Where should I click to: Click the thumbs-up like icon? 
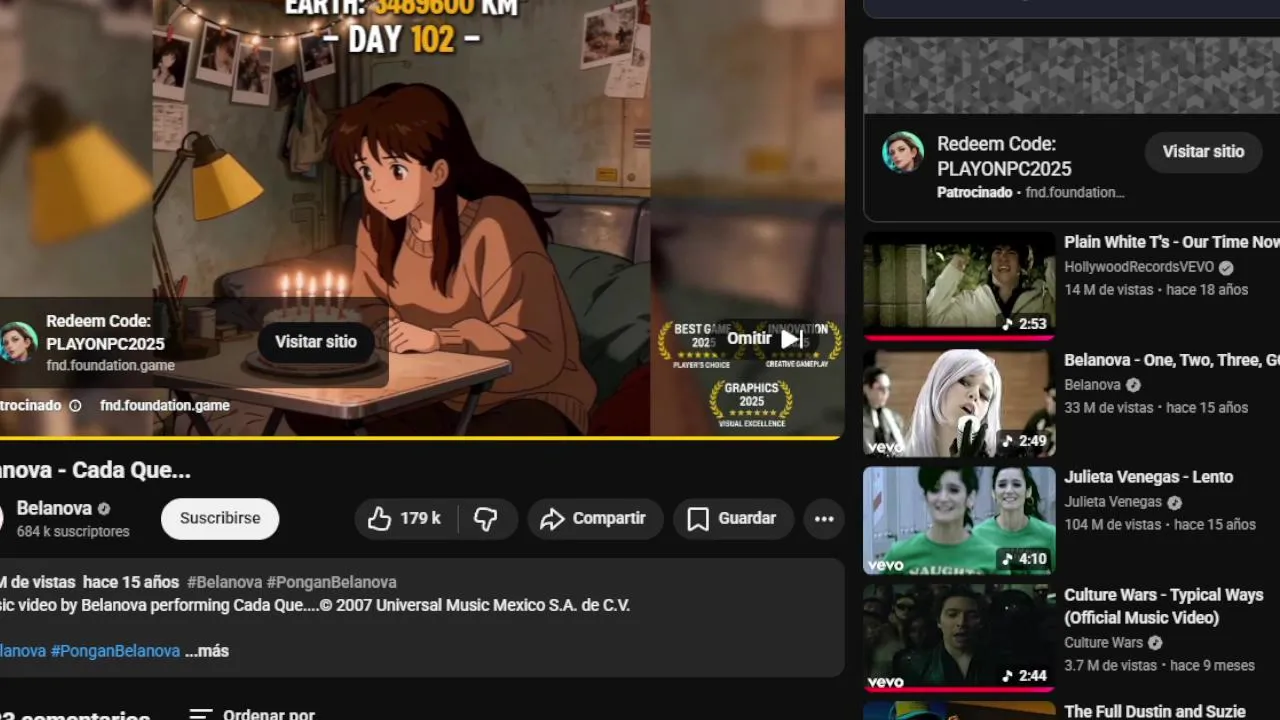click(x=379, y=518)
